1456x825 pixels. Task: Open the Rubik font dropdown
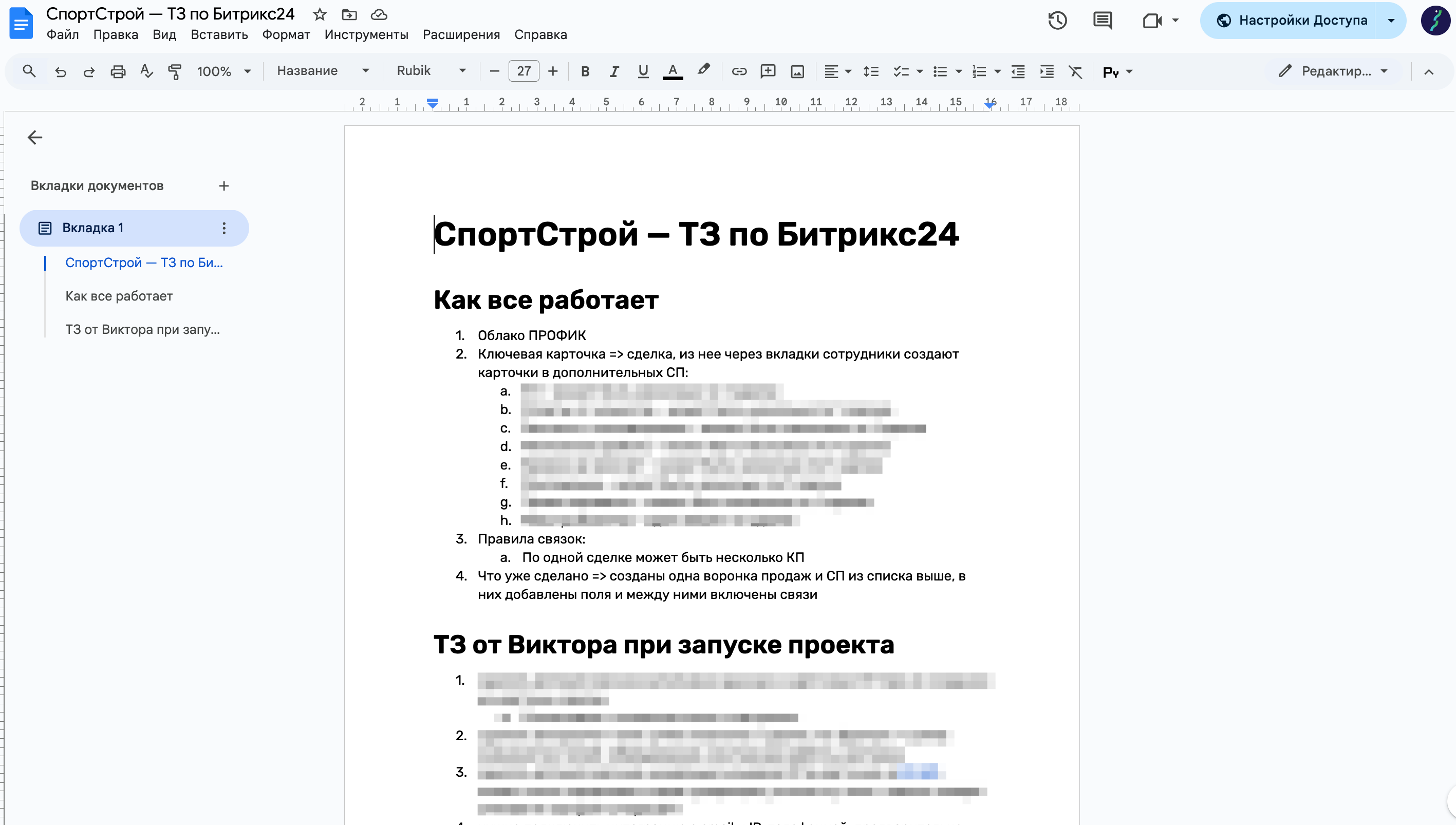[x=431, y=71]
